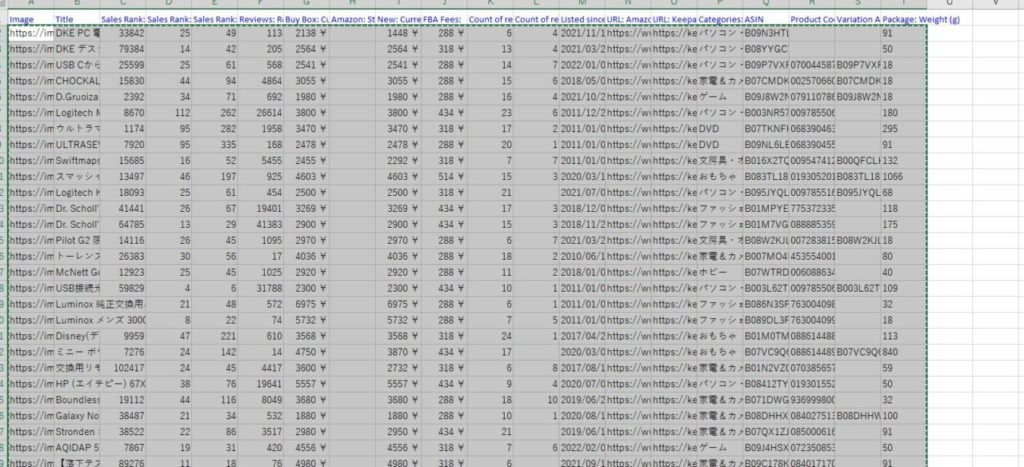The image size is (1024, 467).
Task: Select the package weight value 1066
Action: pos(904,176)
